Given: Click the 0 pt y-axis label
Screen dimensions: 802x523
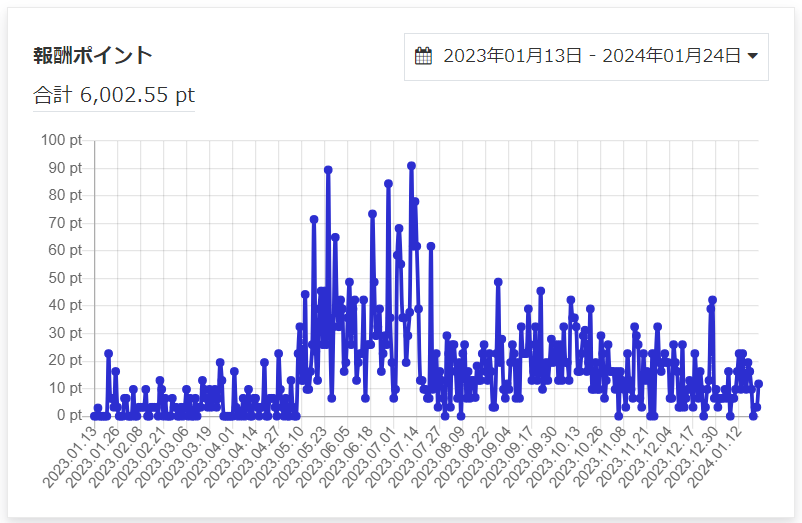Looking at the screenshot, I should (70, 416).
